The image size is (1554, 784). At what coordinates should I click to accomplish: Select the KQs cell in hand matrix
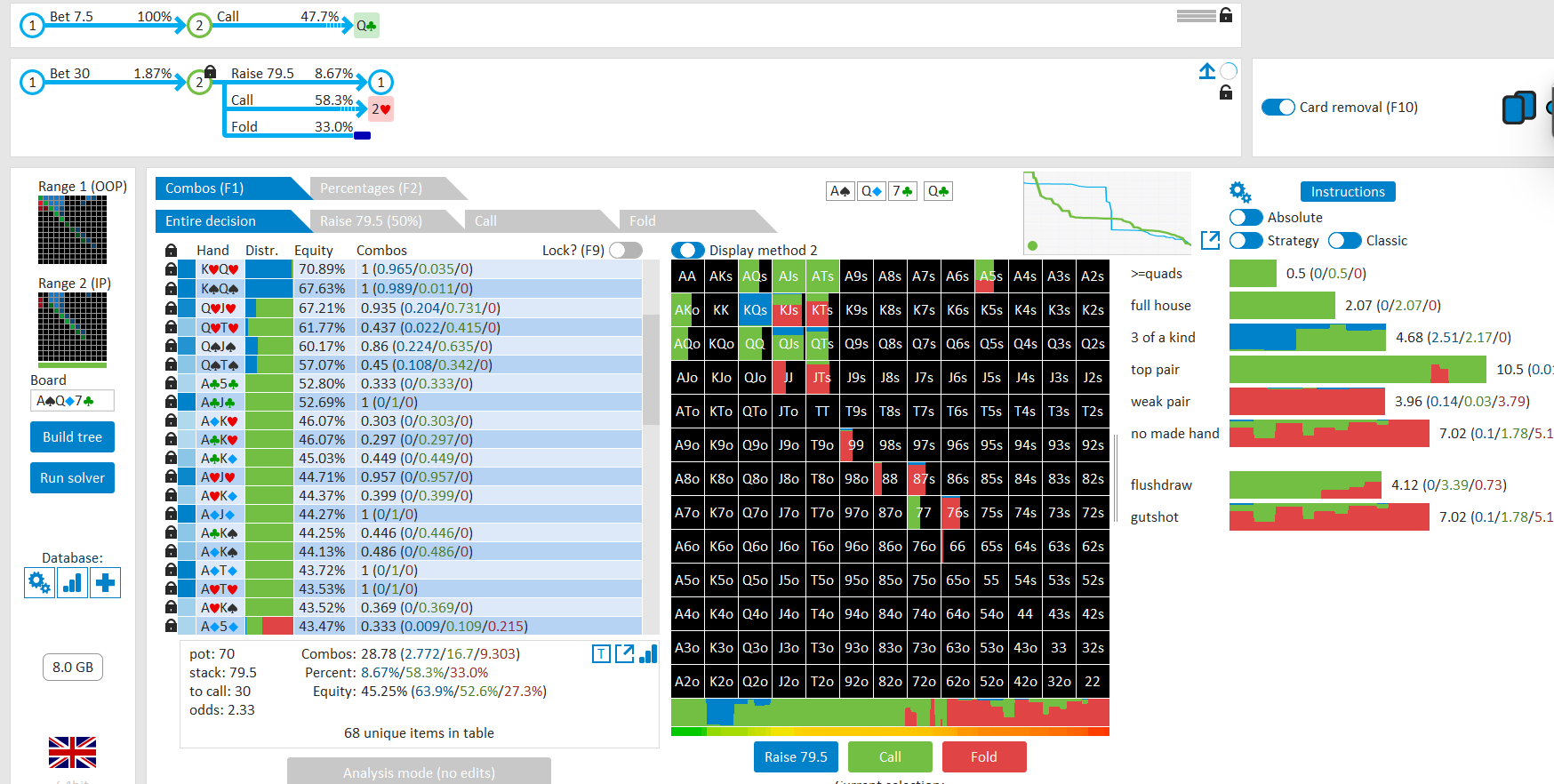[x=755, y=310]
